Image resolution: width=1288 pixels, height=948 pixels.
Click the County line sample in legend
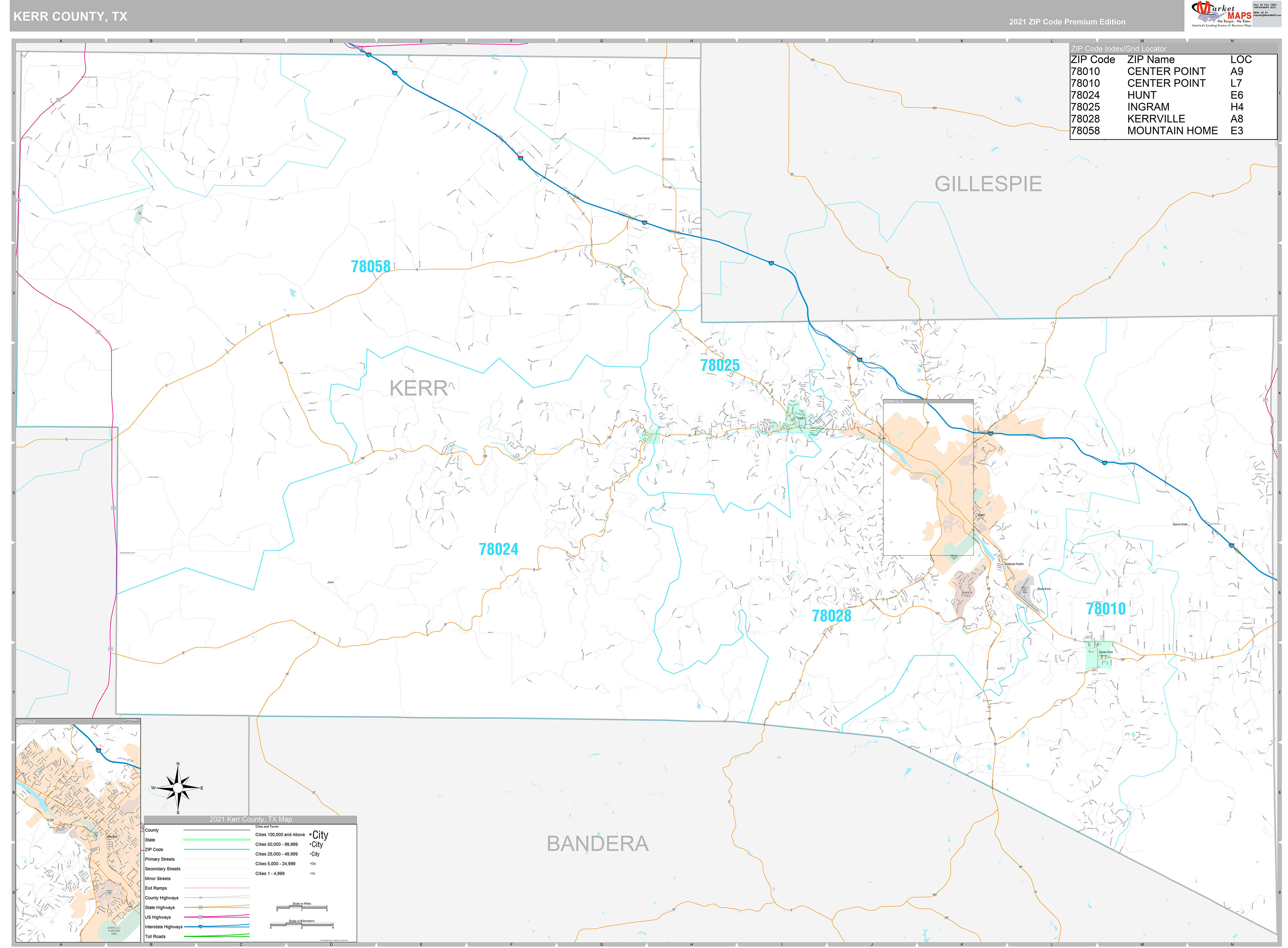[x=216, y=830]
